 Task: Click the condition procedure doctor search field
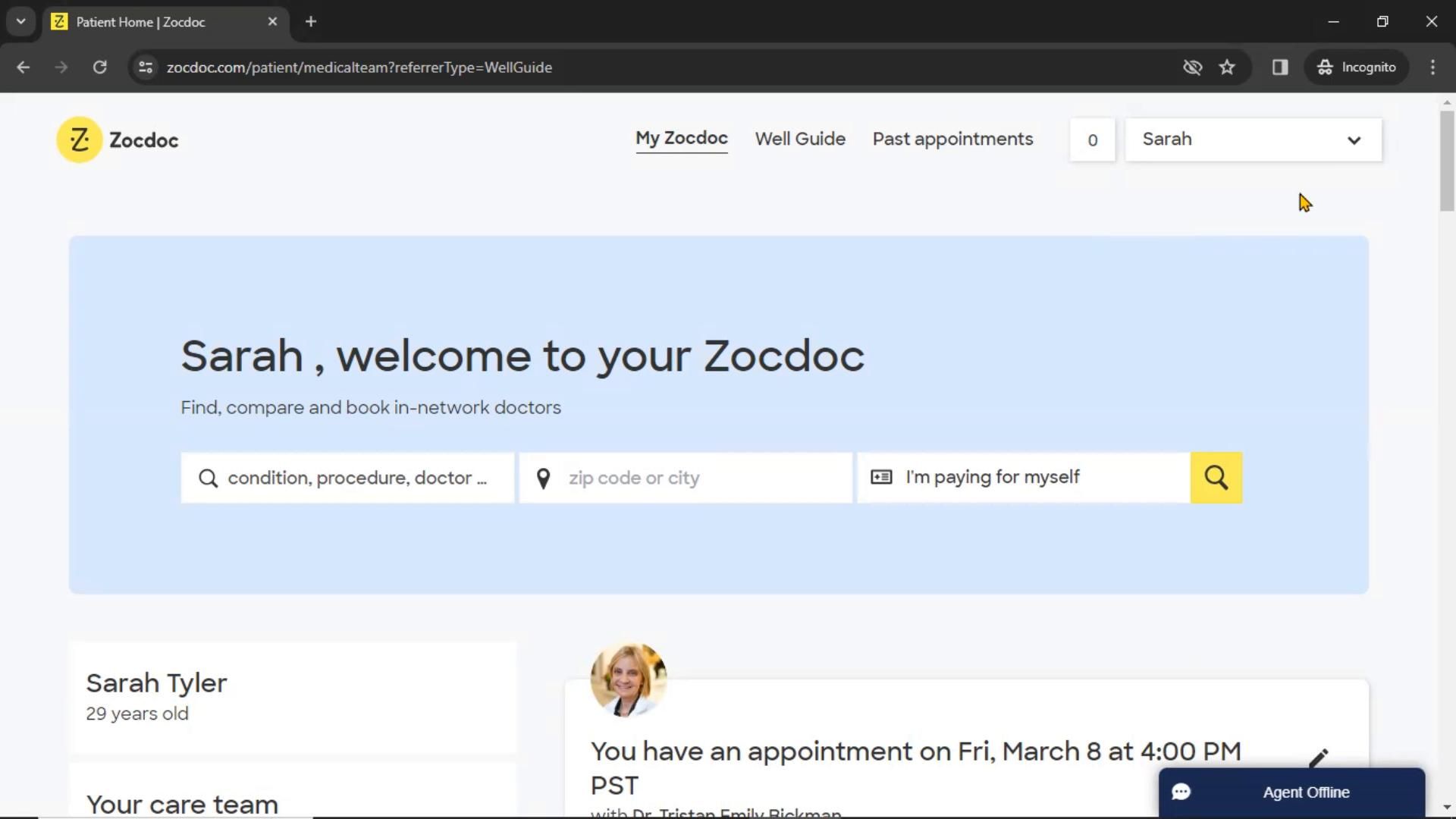click(347, 477)
